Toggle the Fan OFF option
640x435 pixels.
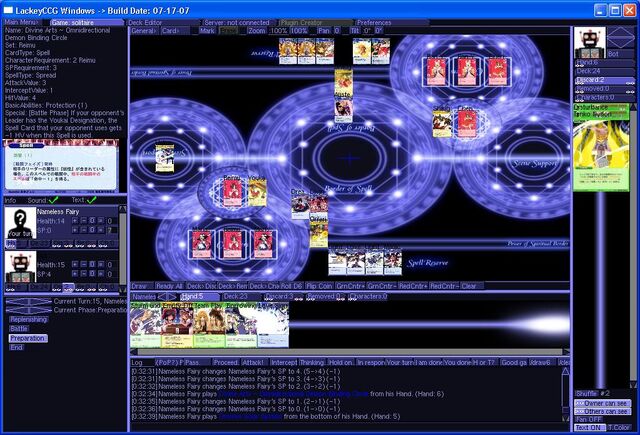click(x=589, y=419)
